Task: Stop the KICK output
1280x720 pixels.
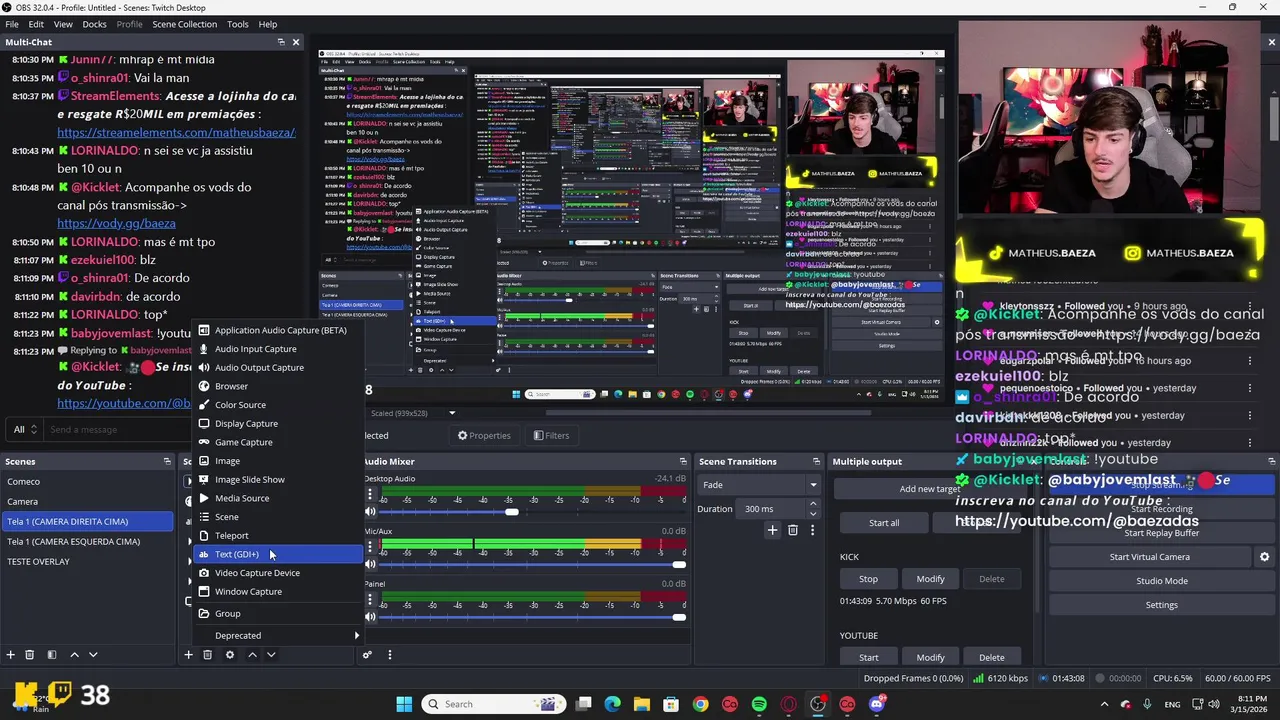Action: point(868,579)
